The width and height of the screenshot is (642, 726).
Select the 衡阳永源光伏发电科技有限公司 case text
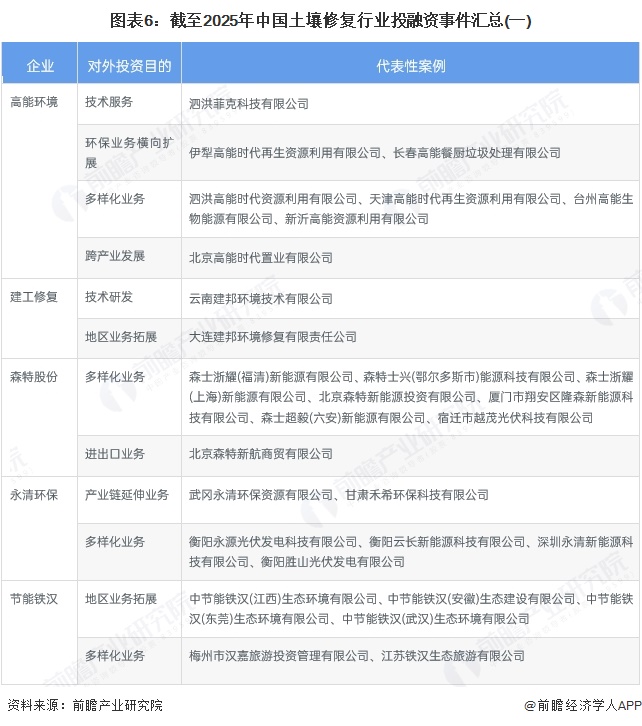coord(273,542)
